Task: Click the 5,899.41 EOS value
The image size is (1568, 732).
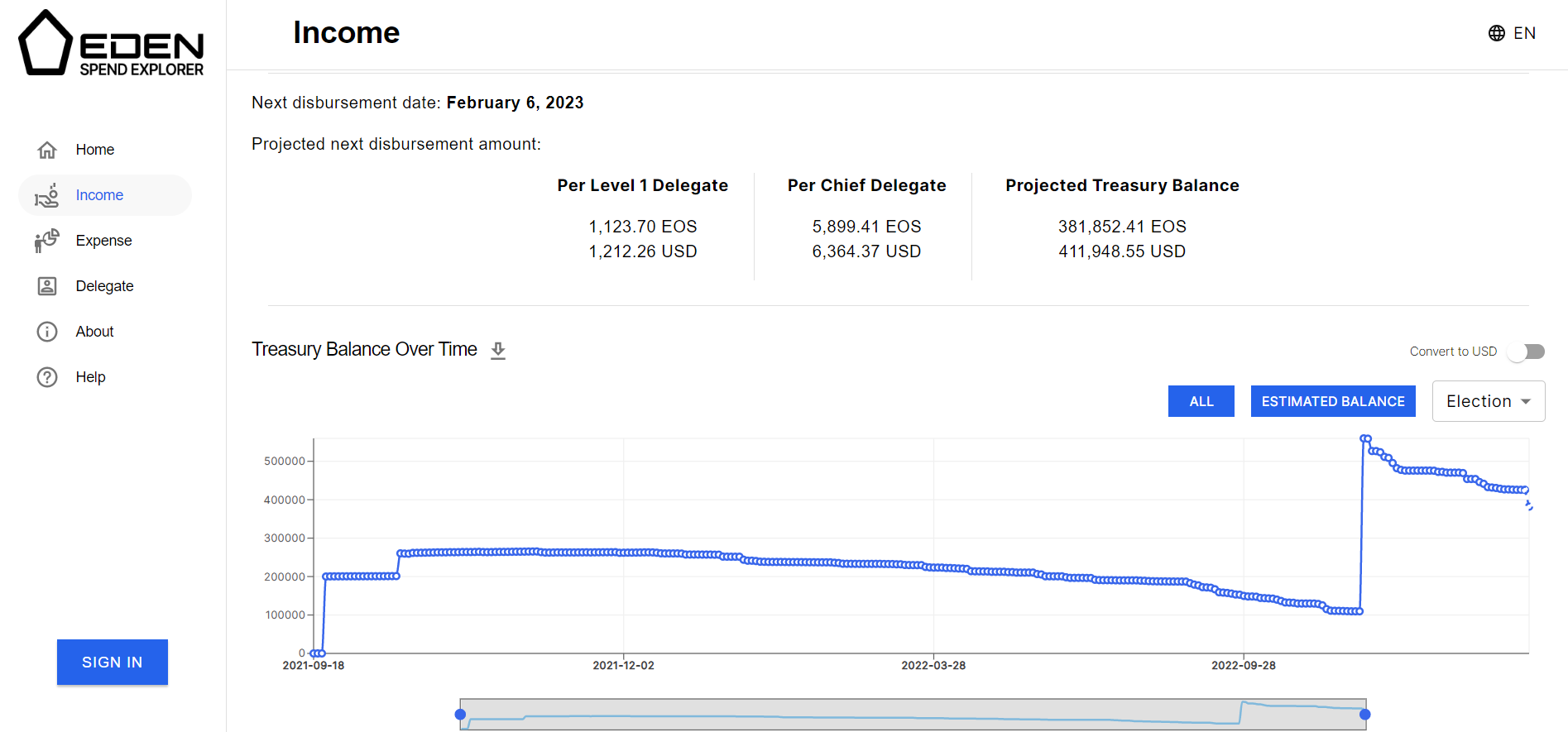Action: point(866,227)
